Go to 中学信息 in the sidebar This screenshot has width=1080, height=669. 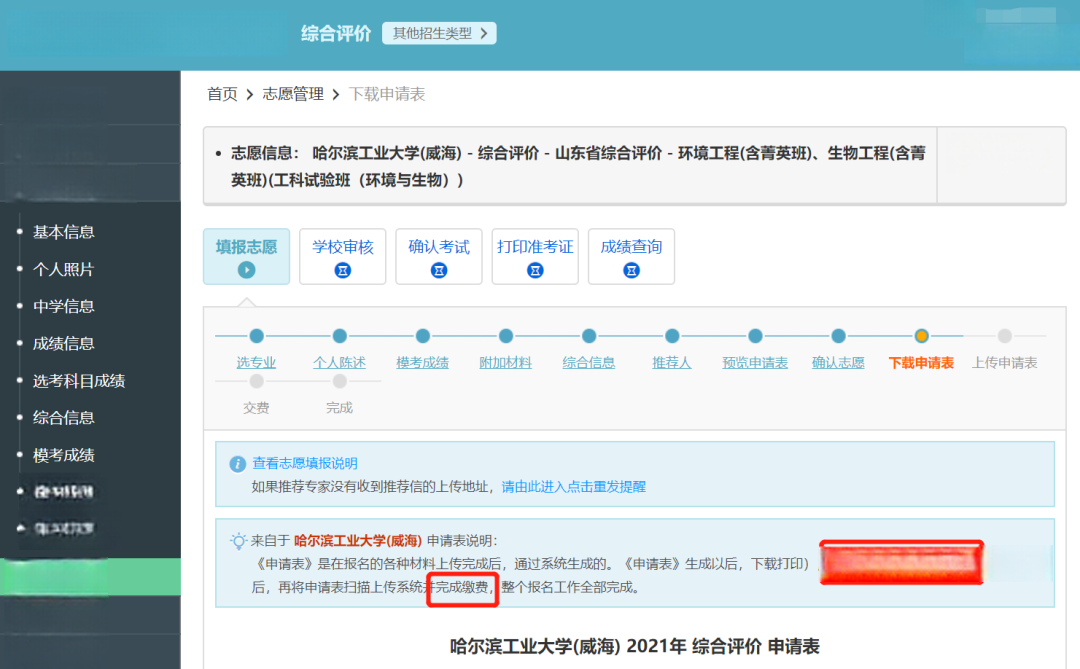point(63,306)
